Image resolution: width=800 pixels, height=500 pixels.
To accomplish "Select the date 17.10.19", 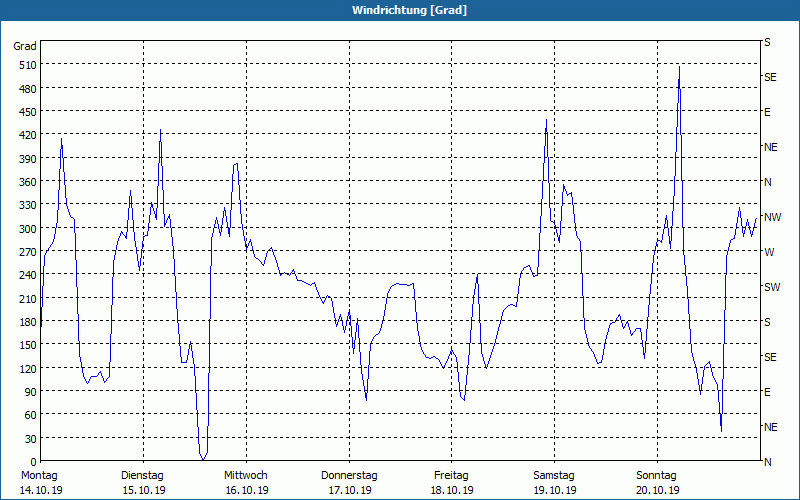I will (350, 490).
